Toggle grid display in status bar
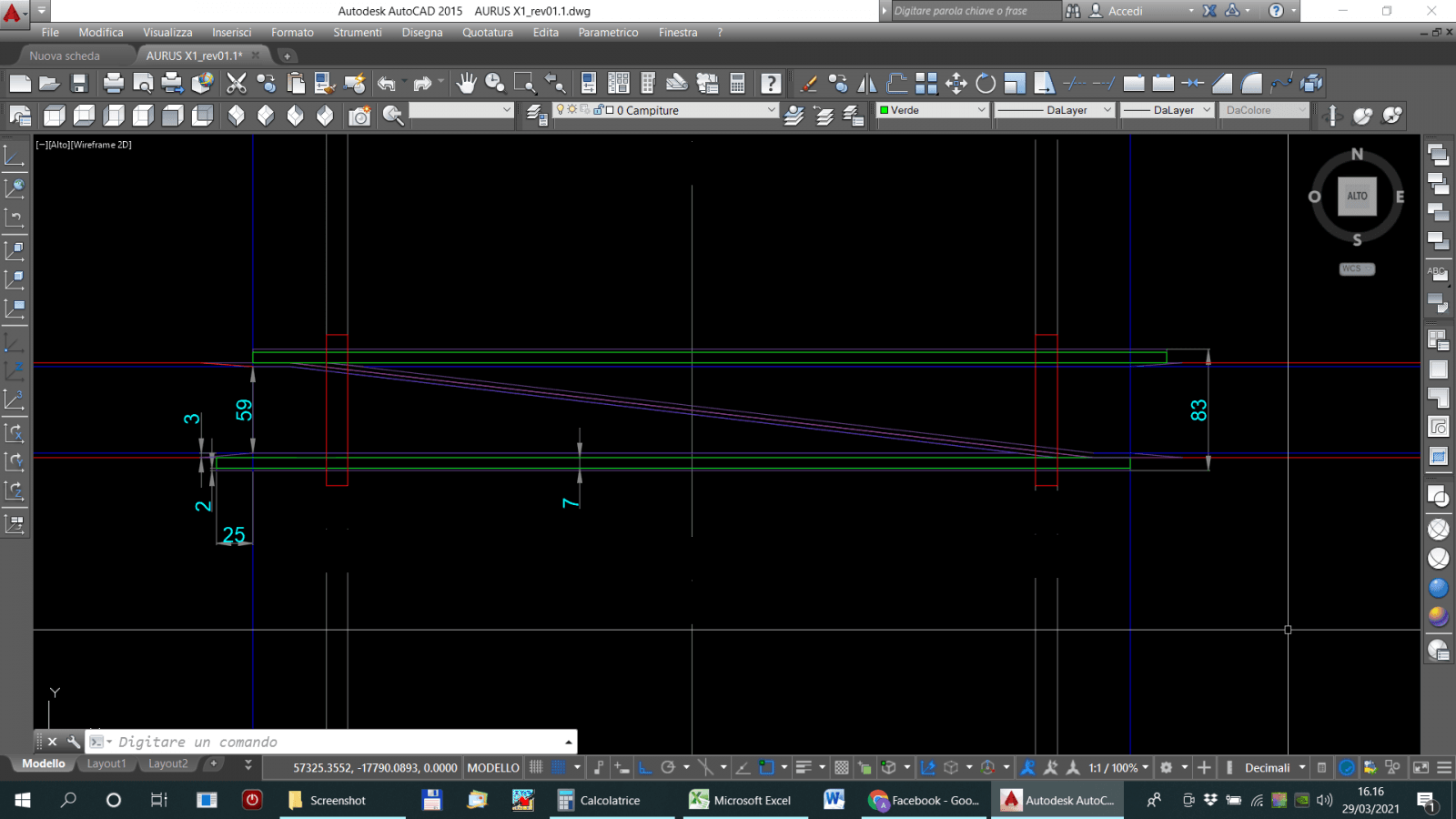Image resolution: width=1456 pixels, height=819 pixels. (x=536, y=767)
